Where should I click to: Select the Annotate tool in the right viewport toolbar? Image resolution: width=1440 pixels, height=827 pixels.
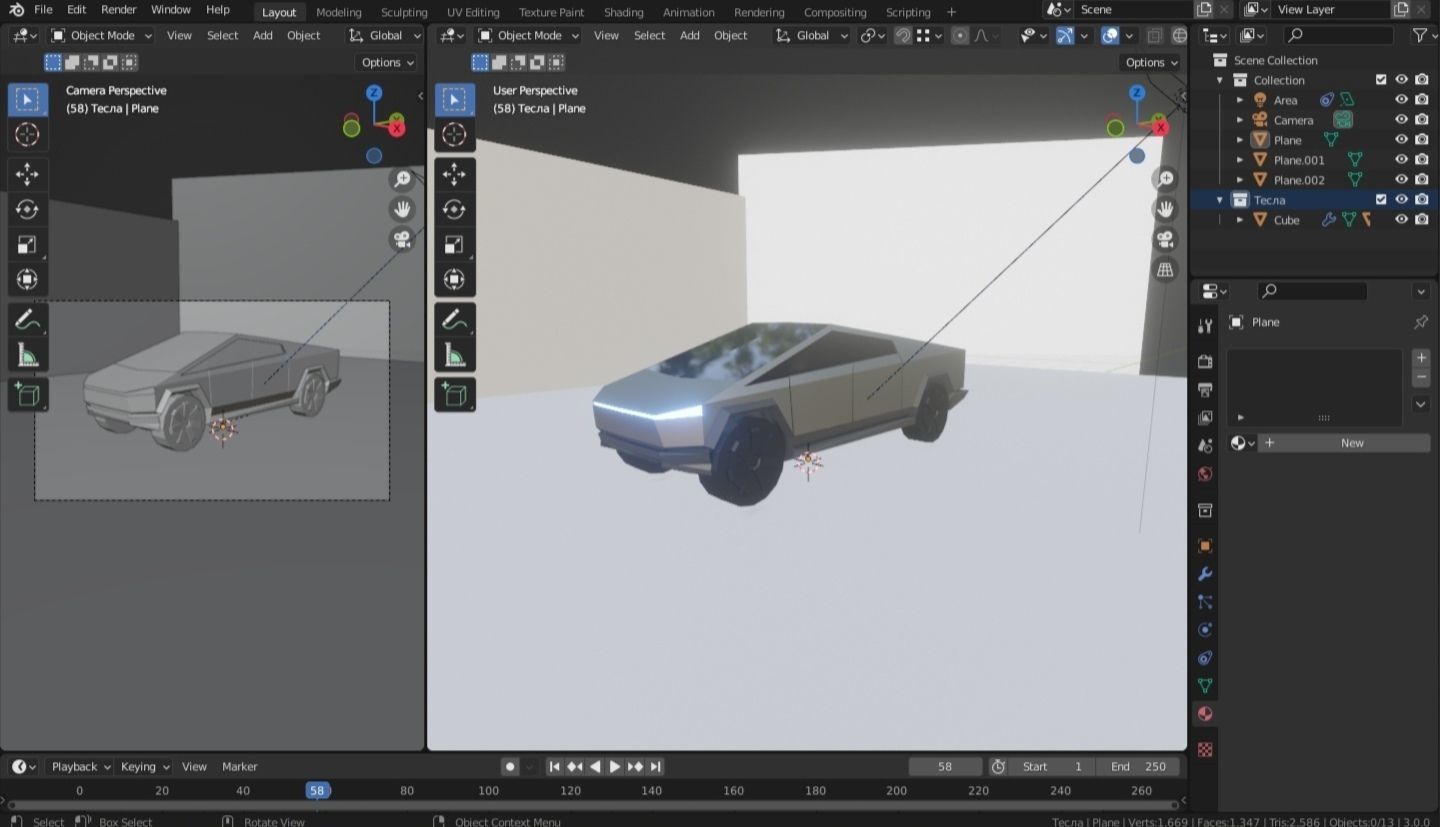click(454, 320)
